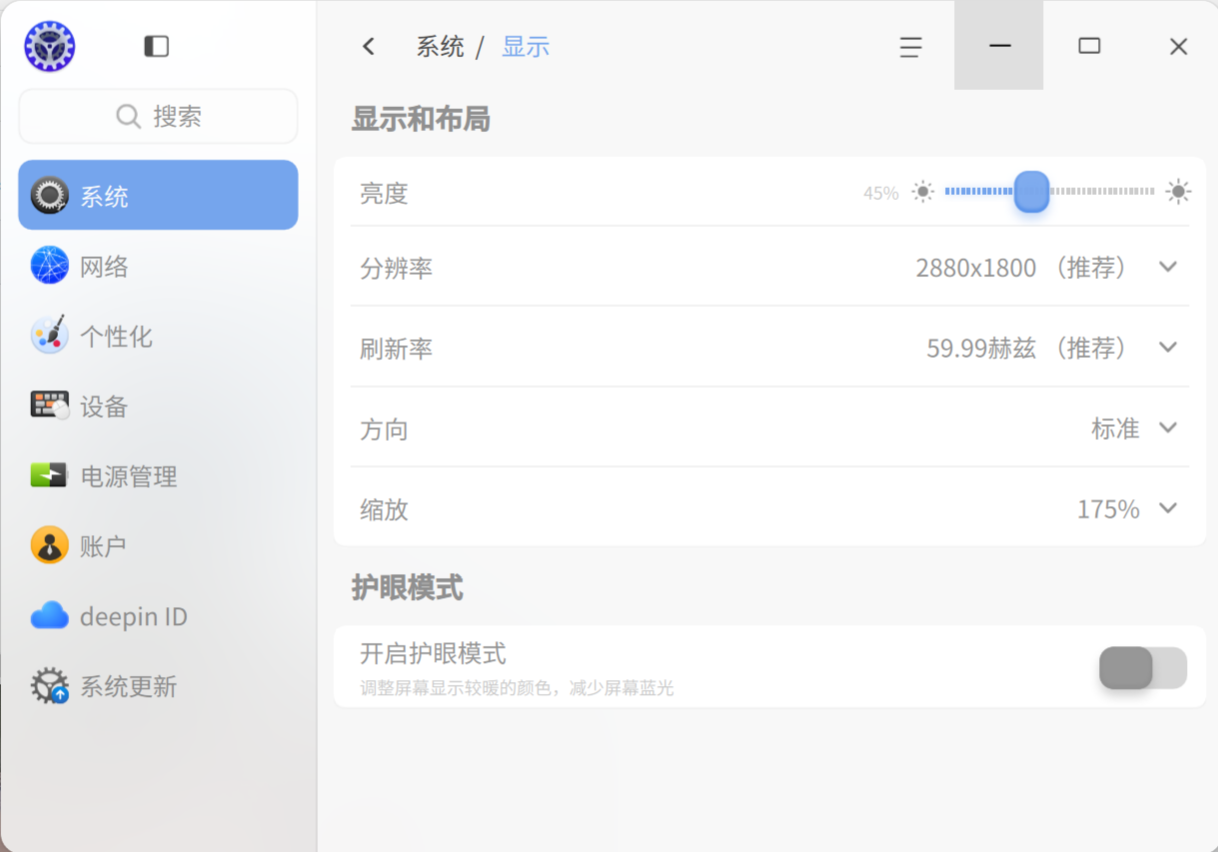Click the high brightness sun icon
The width and height of the screenshot is (1218, 852).
click(1178, 191)
